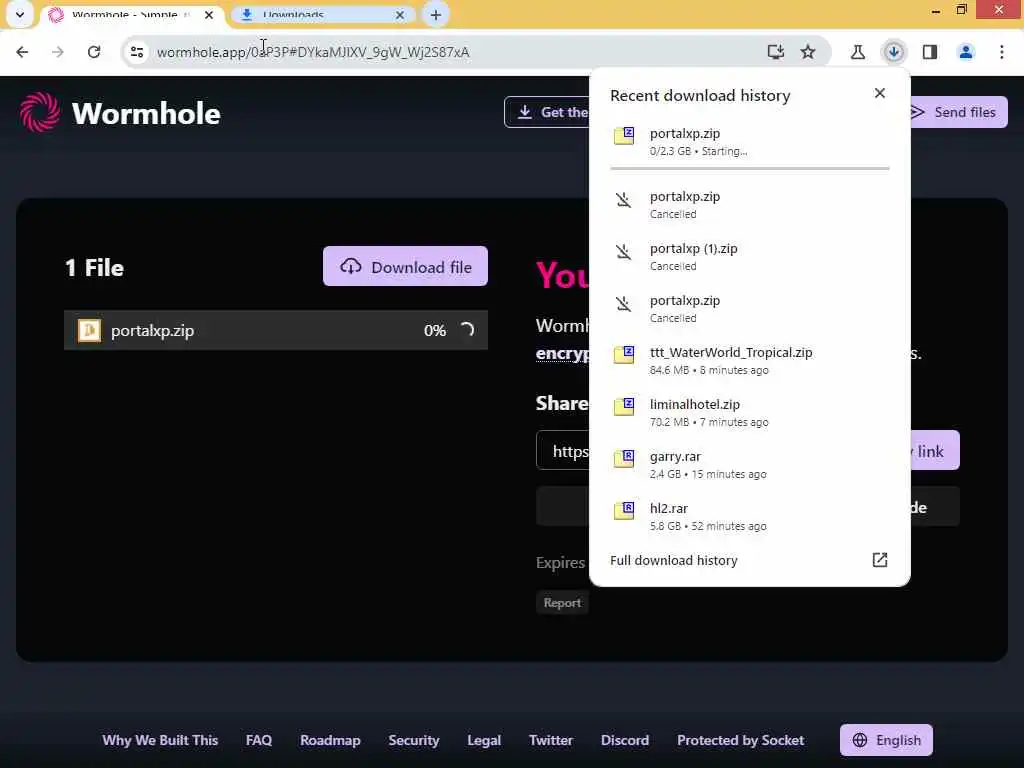This screenshot has height=768, width=1024.
Task: Click the Wormhole brand name
Action: tap(146, 113)
